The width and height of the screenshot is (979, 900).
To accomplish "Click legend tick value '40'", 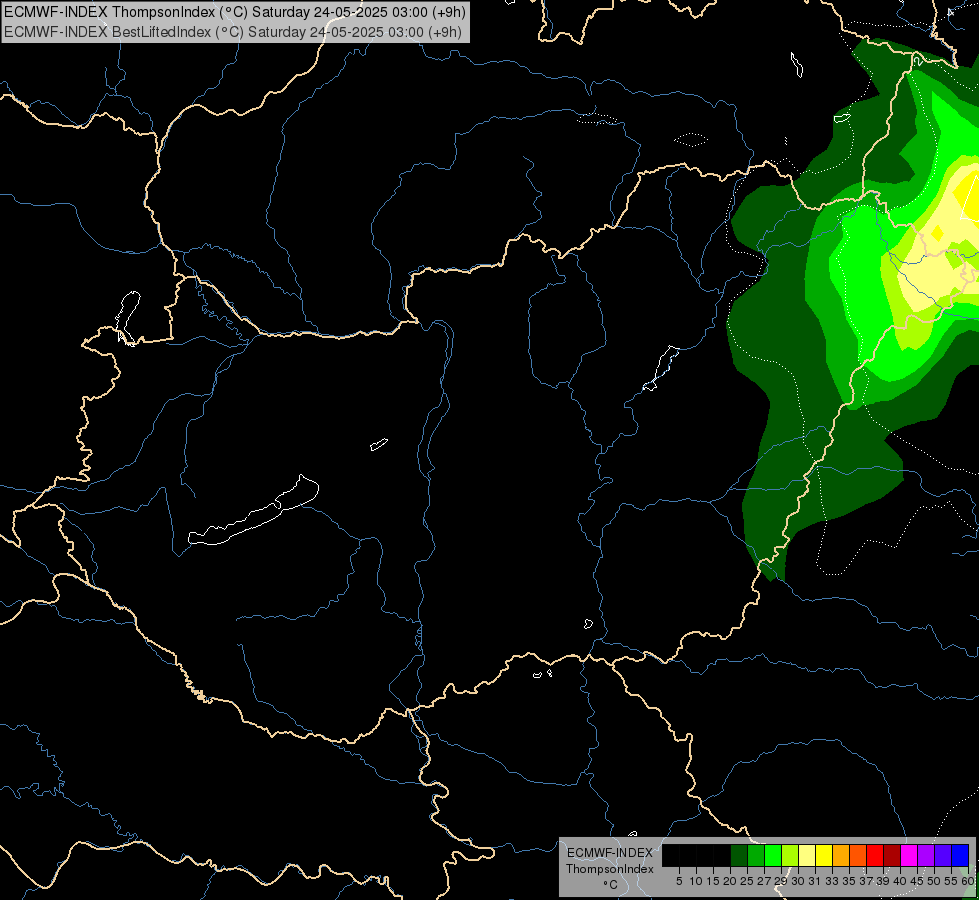I will (900, 881).
